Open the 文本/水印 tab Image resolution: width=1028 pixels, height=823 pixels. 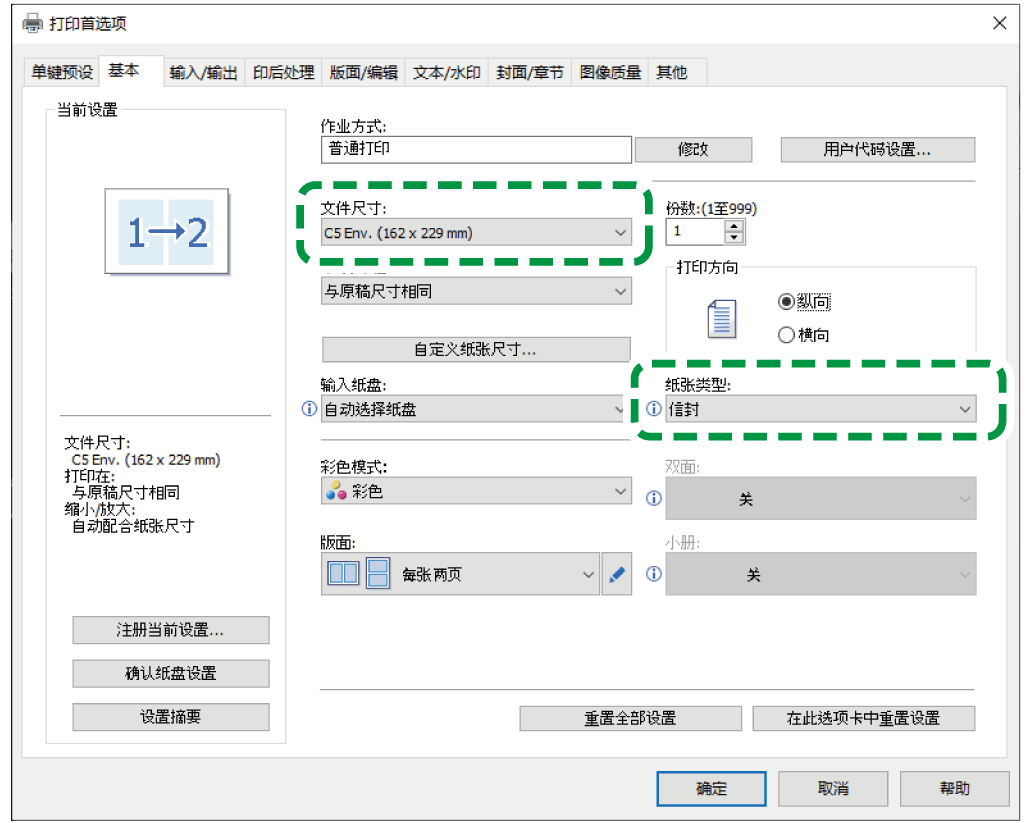click(x=446, y=72)
